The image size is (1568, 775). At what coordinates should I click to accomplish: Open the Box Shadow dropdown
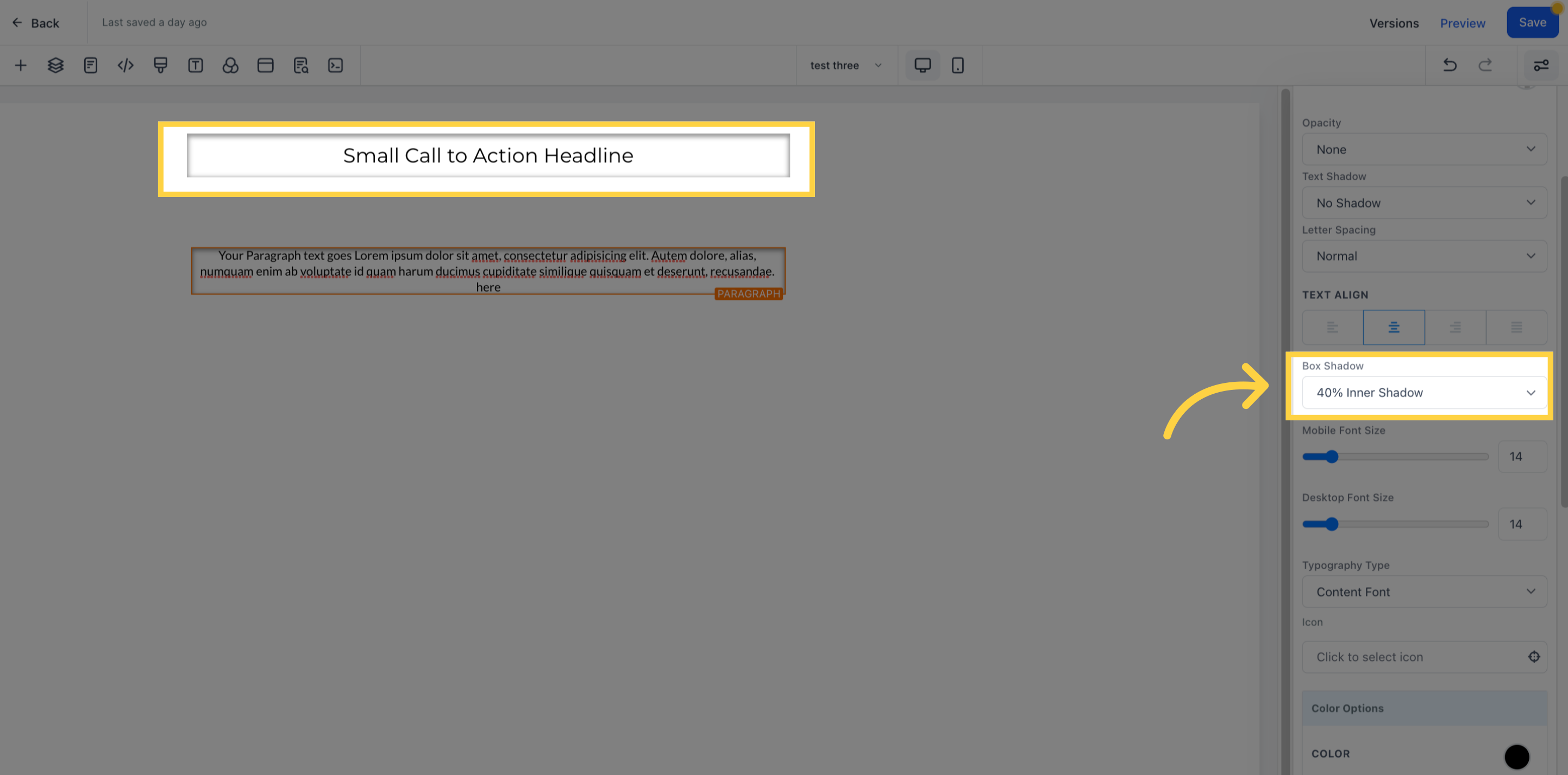[1423, 392]
